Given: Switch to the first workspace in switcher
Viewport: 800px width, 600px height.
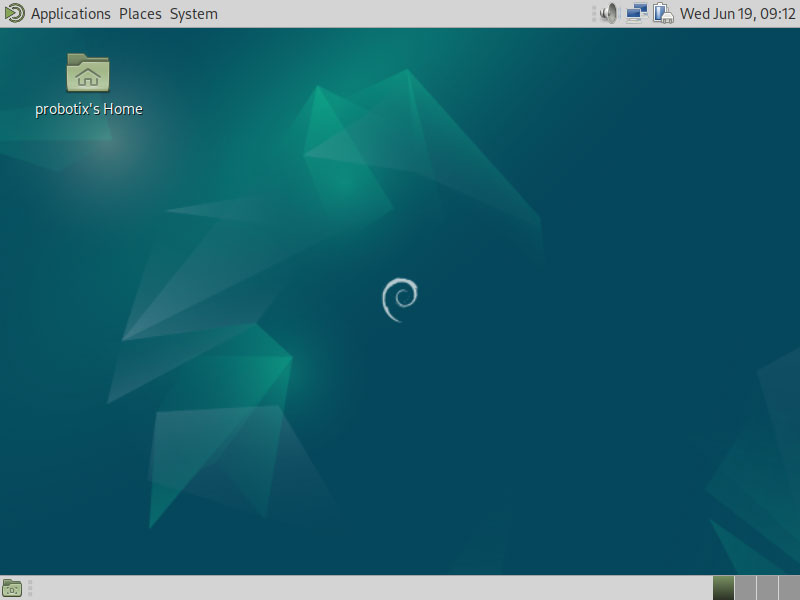Looking at the screenshot, I should pos(723,588).
